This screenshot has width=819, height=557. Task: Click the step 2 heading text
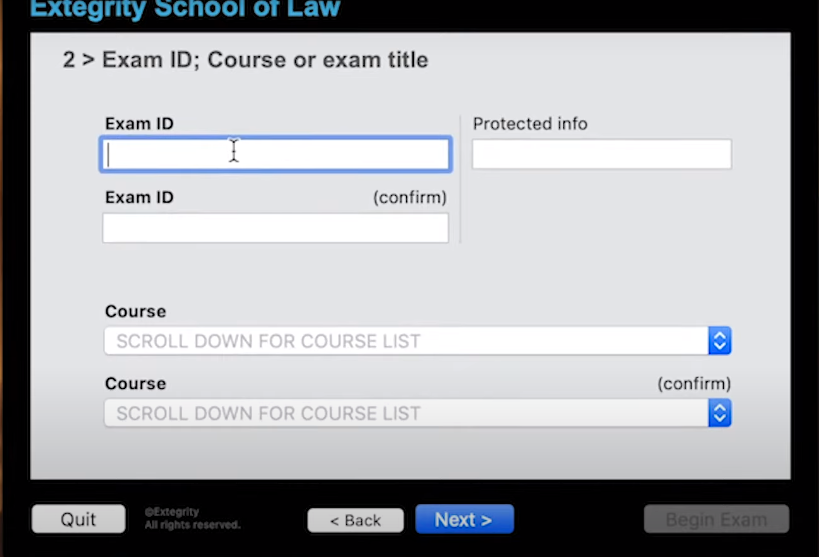tap(245, 60)
